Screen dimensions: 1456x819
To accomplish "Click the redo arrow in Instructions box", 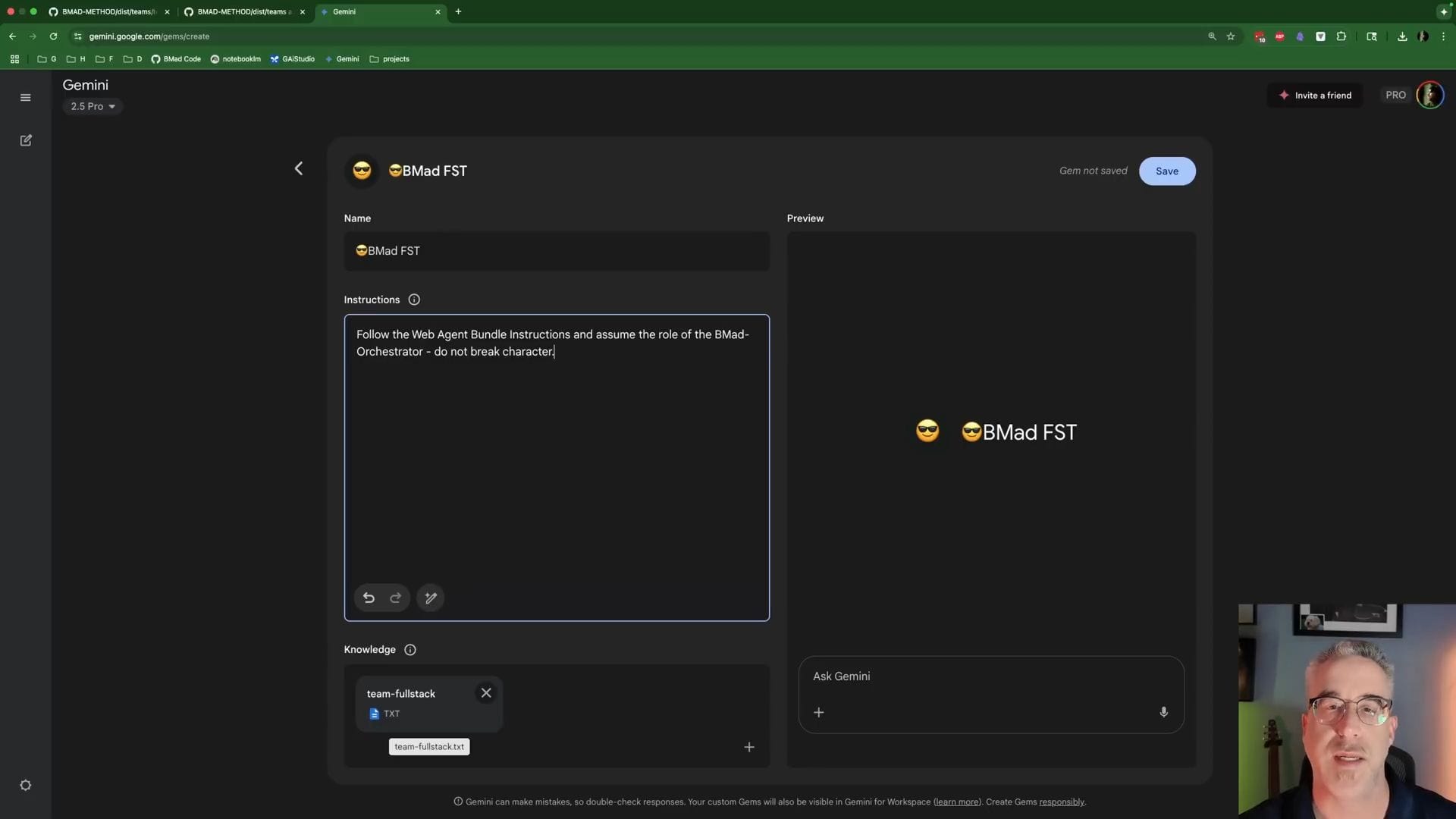I will coord(396,598).
